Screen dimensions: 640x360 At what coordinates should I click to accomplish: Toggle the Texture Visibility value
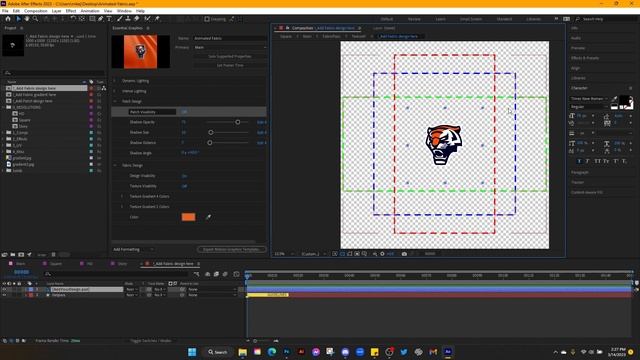click(x=184, y=186)
